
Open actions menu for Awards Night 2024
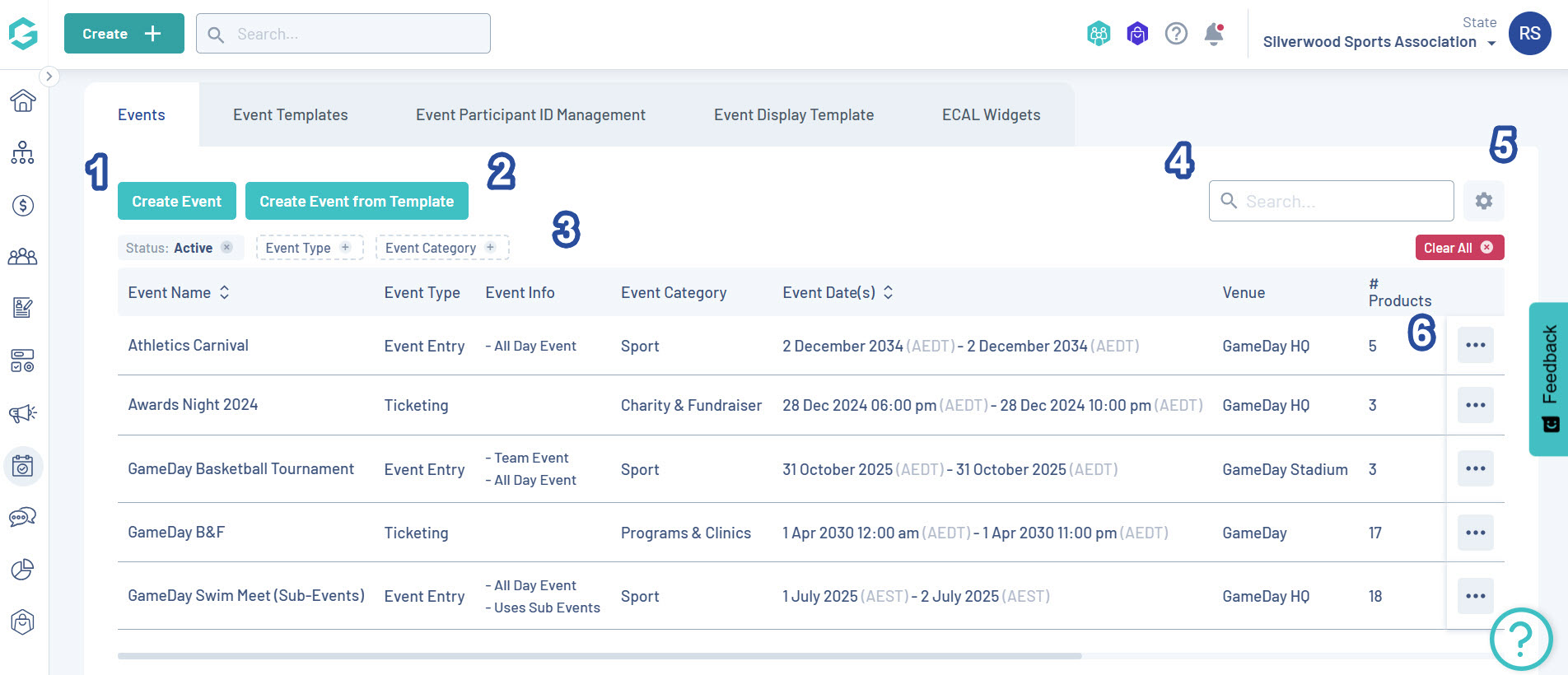(1476, 405)
